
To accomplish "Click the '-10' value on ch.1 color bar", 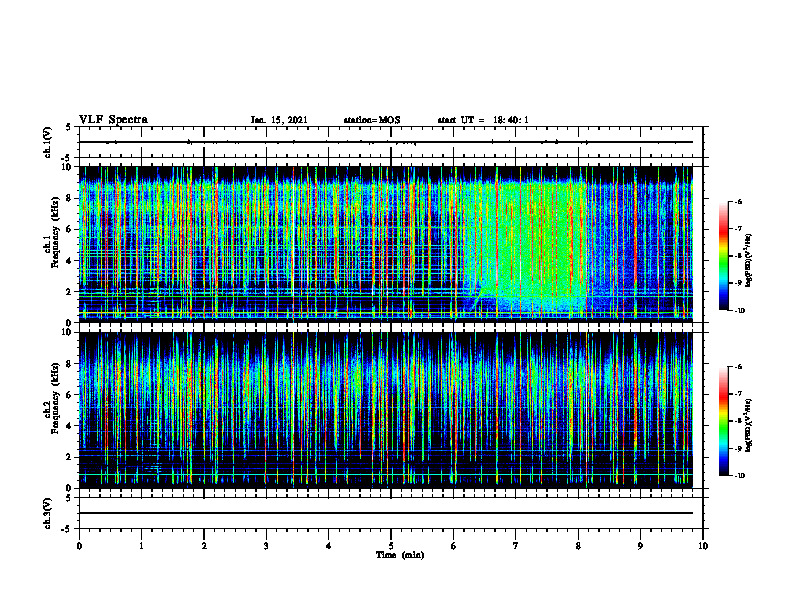I will [x=739, y=311].
